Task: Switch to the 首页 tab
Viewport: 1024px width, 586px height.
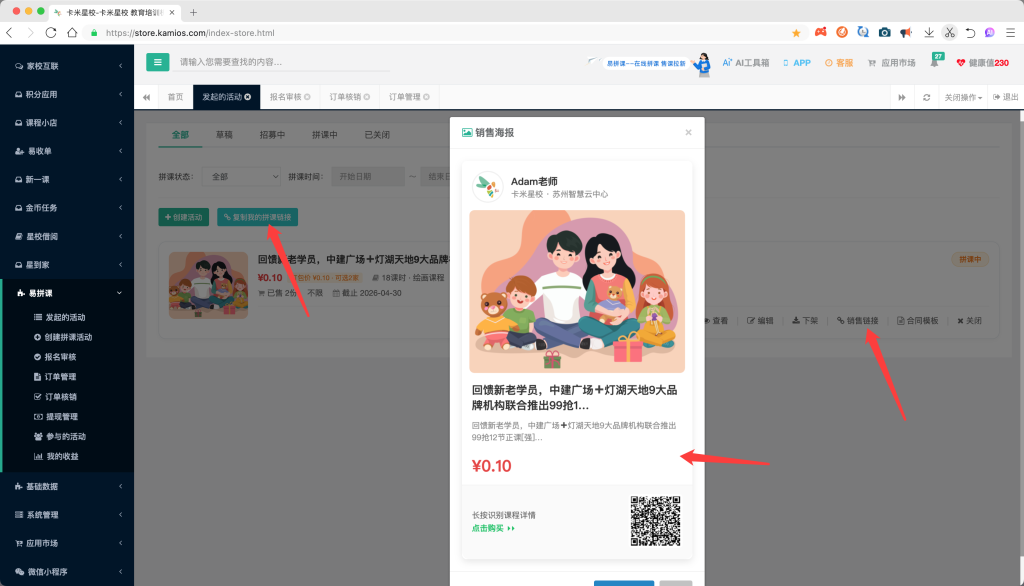Action: tap(175, 97)
